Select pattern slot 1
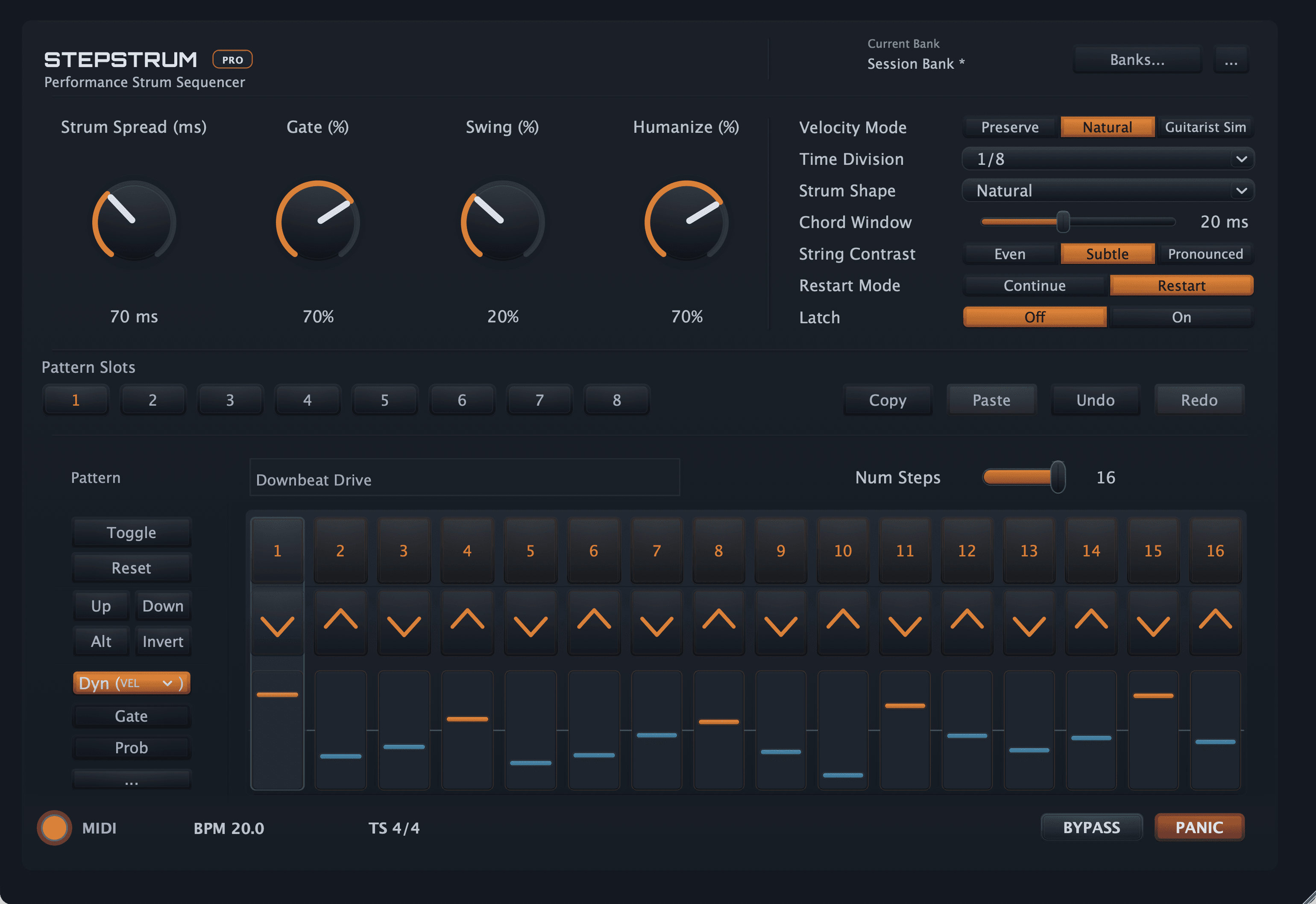Viewport: 1316px width, 904px height. 75,400
